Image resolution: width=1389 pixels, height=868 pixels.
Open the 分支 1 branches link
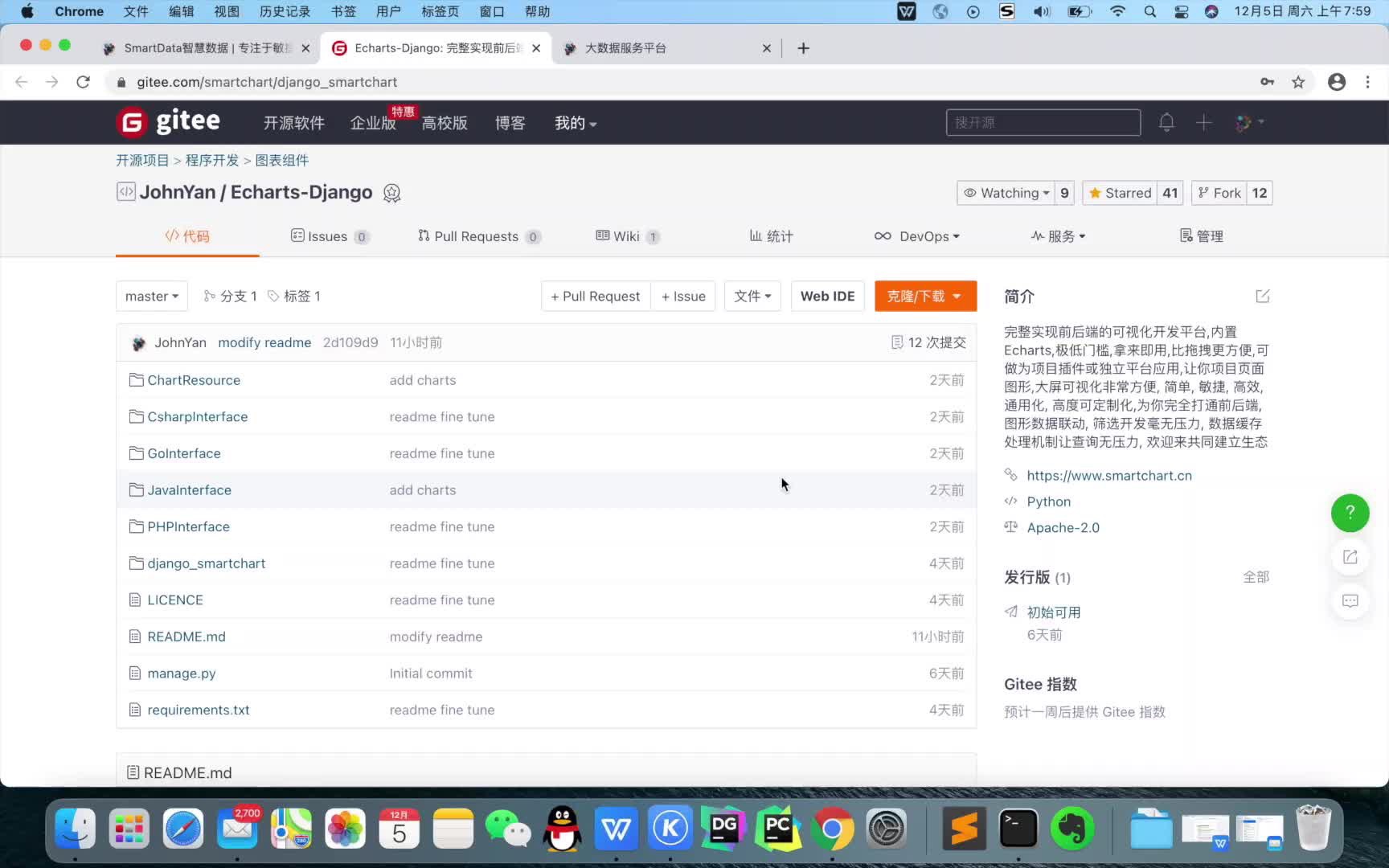[x=230, y=297]
